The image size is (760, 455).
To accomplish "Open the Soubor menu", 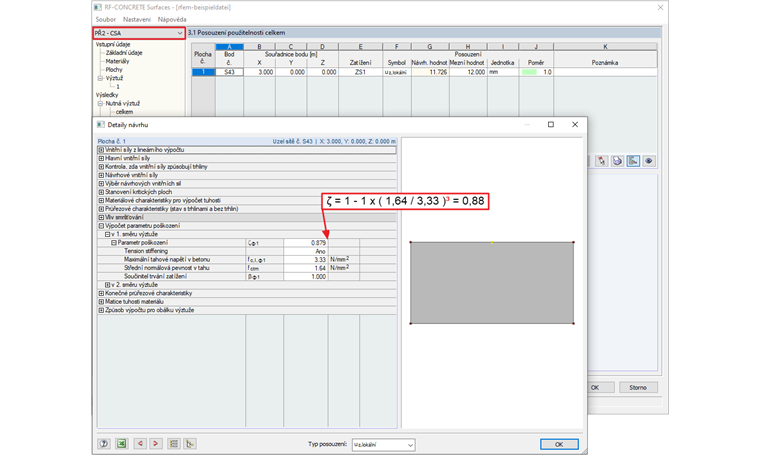I will (x=106, y=19).
